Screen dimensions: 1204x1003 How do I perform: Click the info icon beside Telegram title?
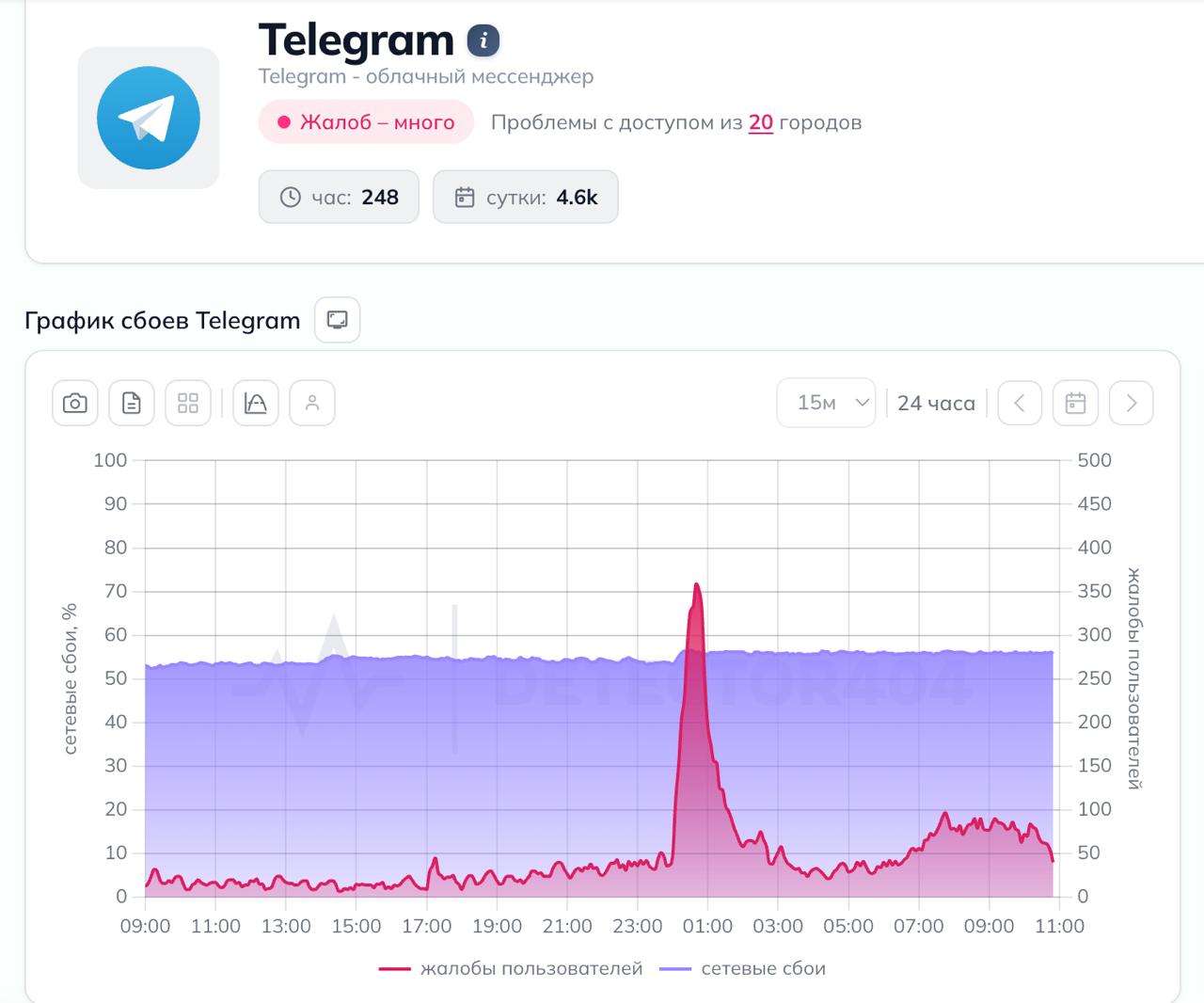(483, 40)
